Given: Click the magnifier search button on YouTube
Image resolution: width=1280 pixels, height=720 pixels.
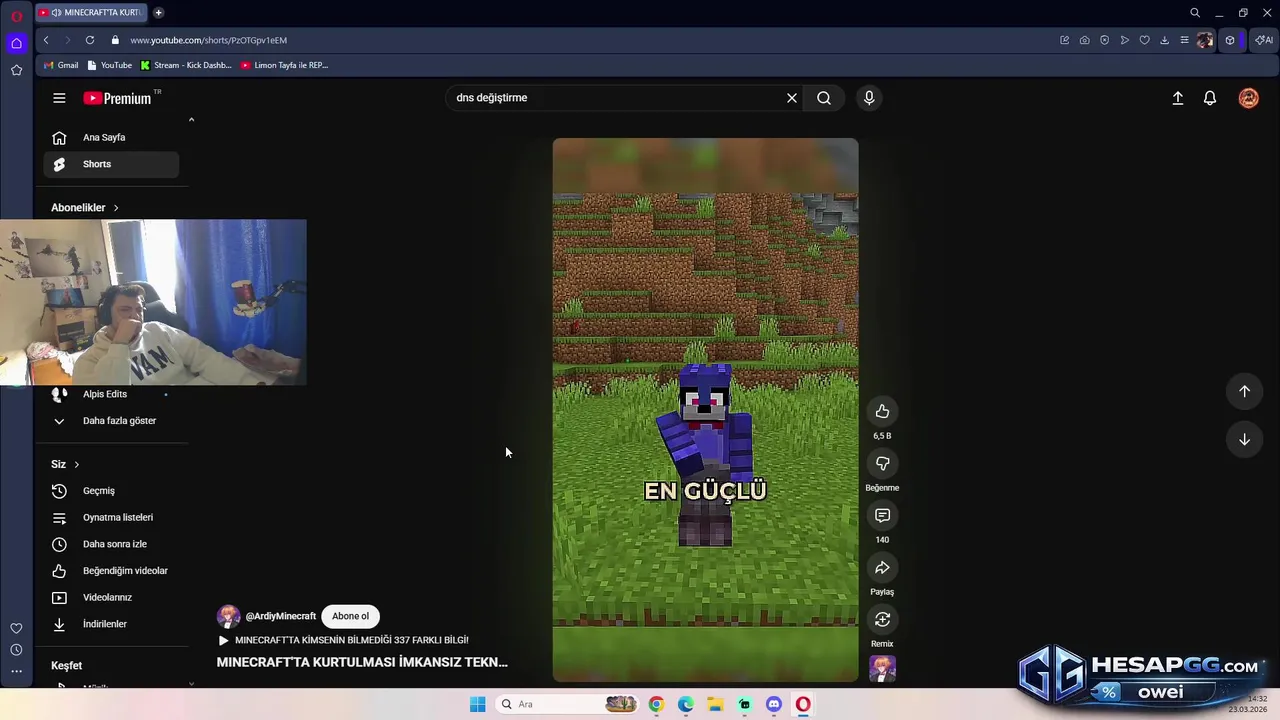Looking at the screenshot, I should [824, 98].
